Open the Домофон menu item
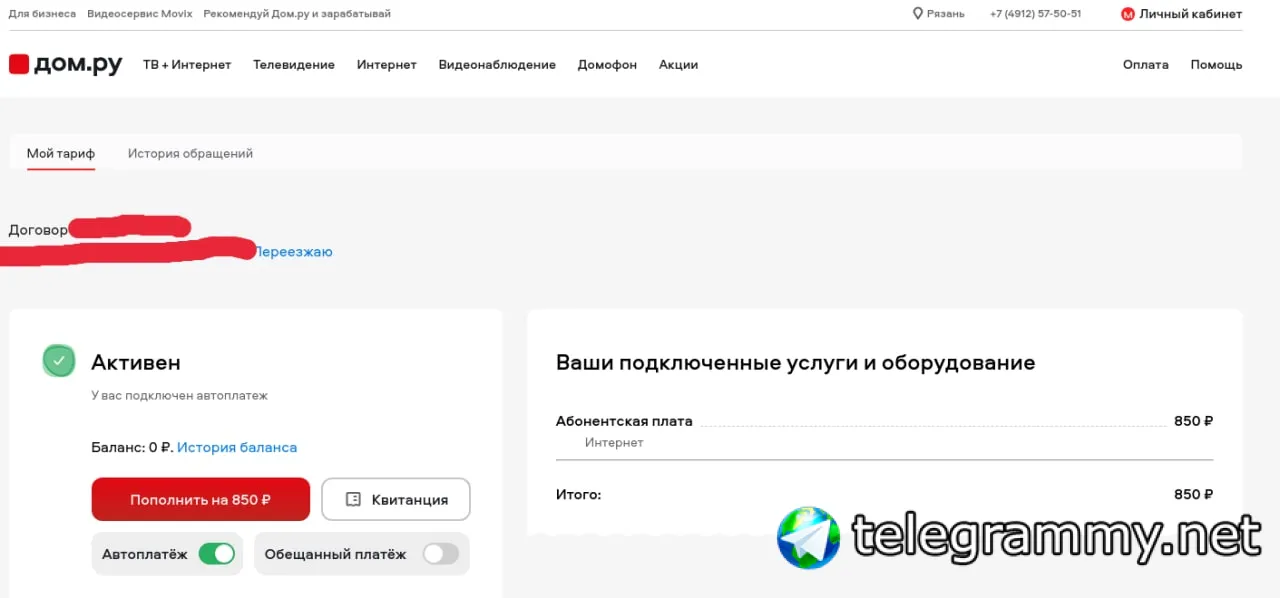The height and width of the screenshot is (598, 1280). pyautogui.click(x=607, y=64)
